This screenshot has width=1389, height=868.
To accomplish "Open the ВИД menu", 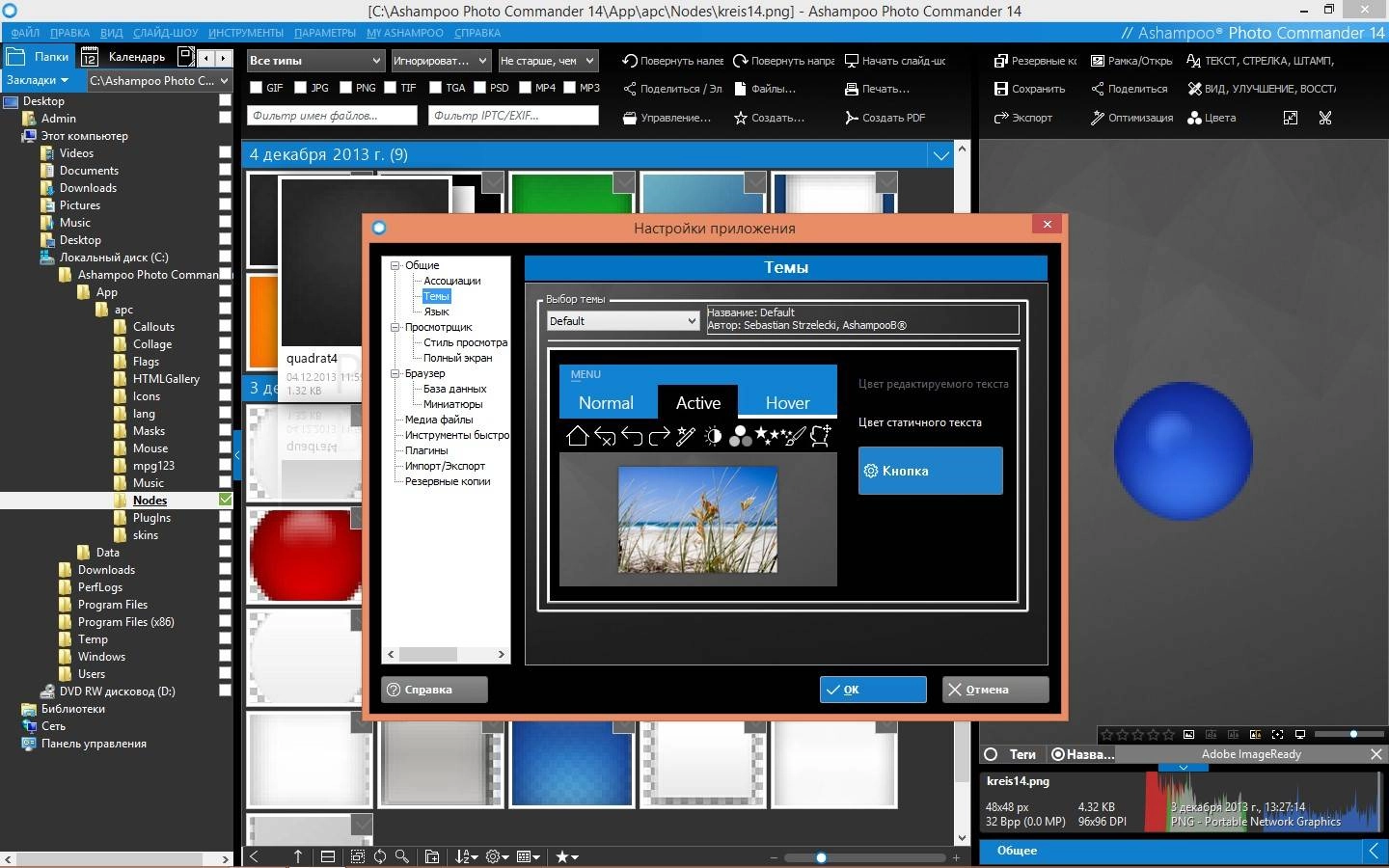I will pos(112,33).
